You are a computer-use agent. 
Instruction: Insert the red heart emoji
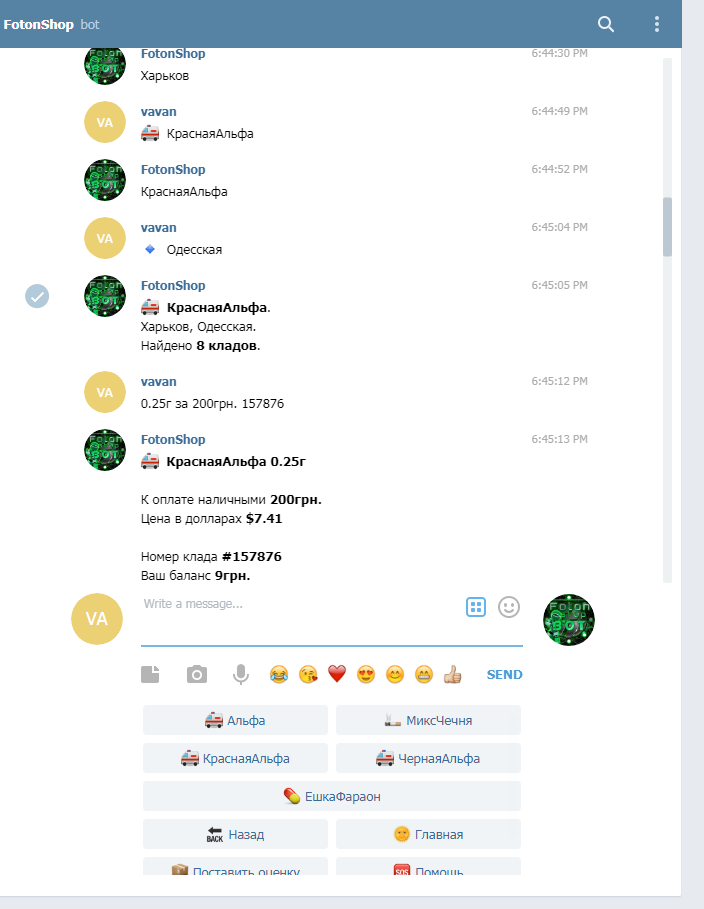(x=337, y=674)
